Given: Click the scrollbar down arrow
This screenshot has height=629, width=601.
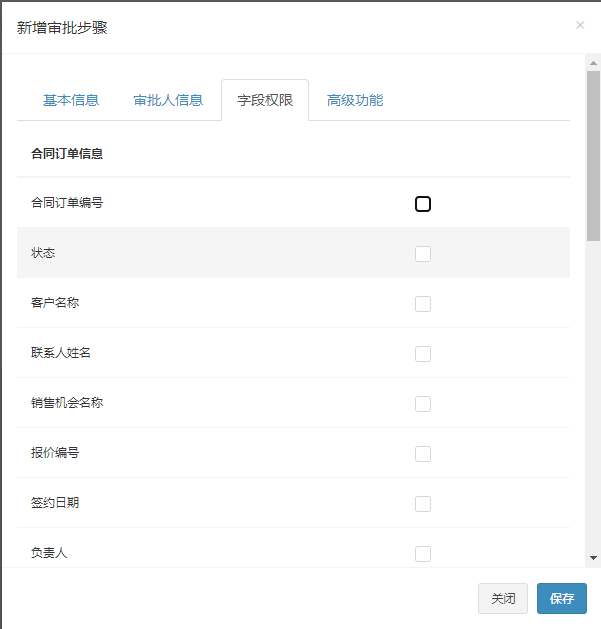Looking at the screenshot, I should [x=593, y=557].
